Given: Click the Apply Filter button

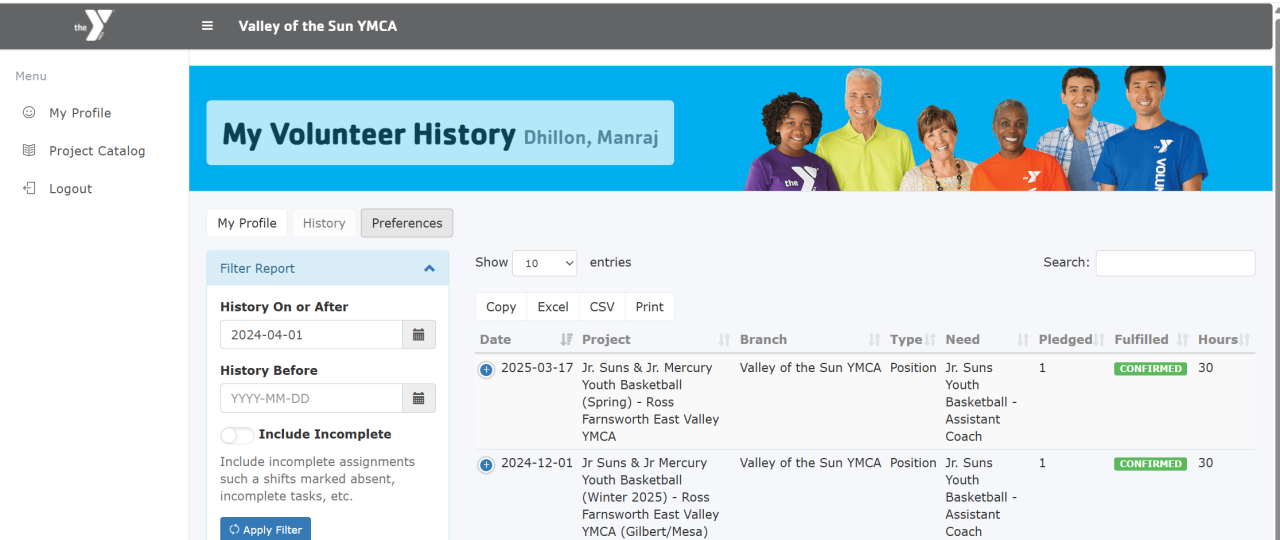Looking at the screenshot, I should pyautogui.click(x=265, y=530).
